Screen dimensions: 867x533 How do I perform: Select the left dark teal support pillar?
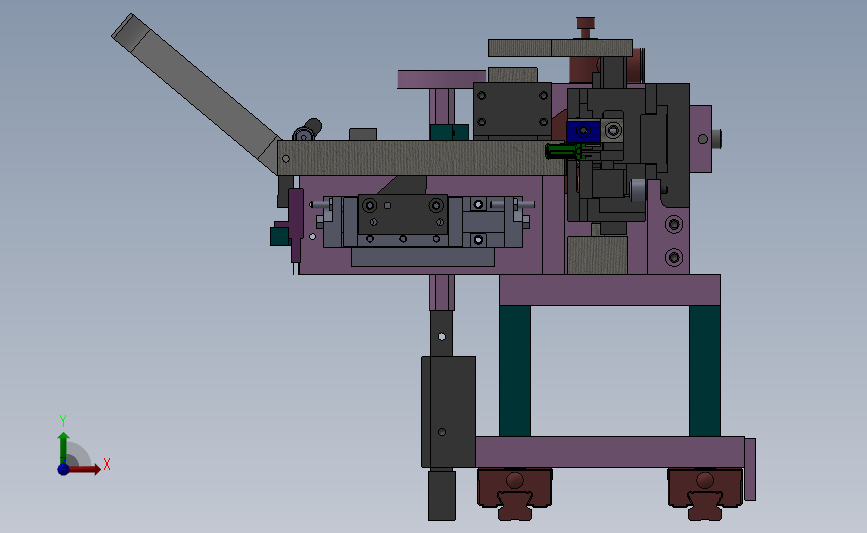[515, 370]
